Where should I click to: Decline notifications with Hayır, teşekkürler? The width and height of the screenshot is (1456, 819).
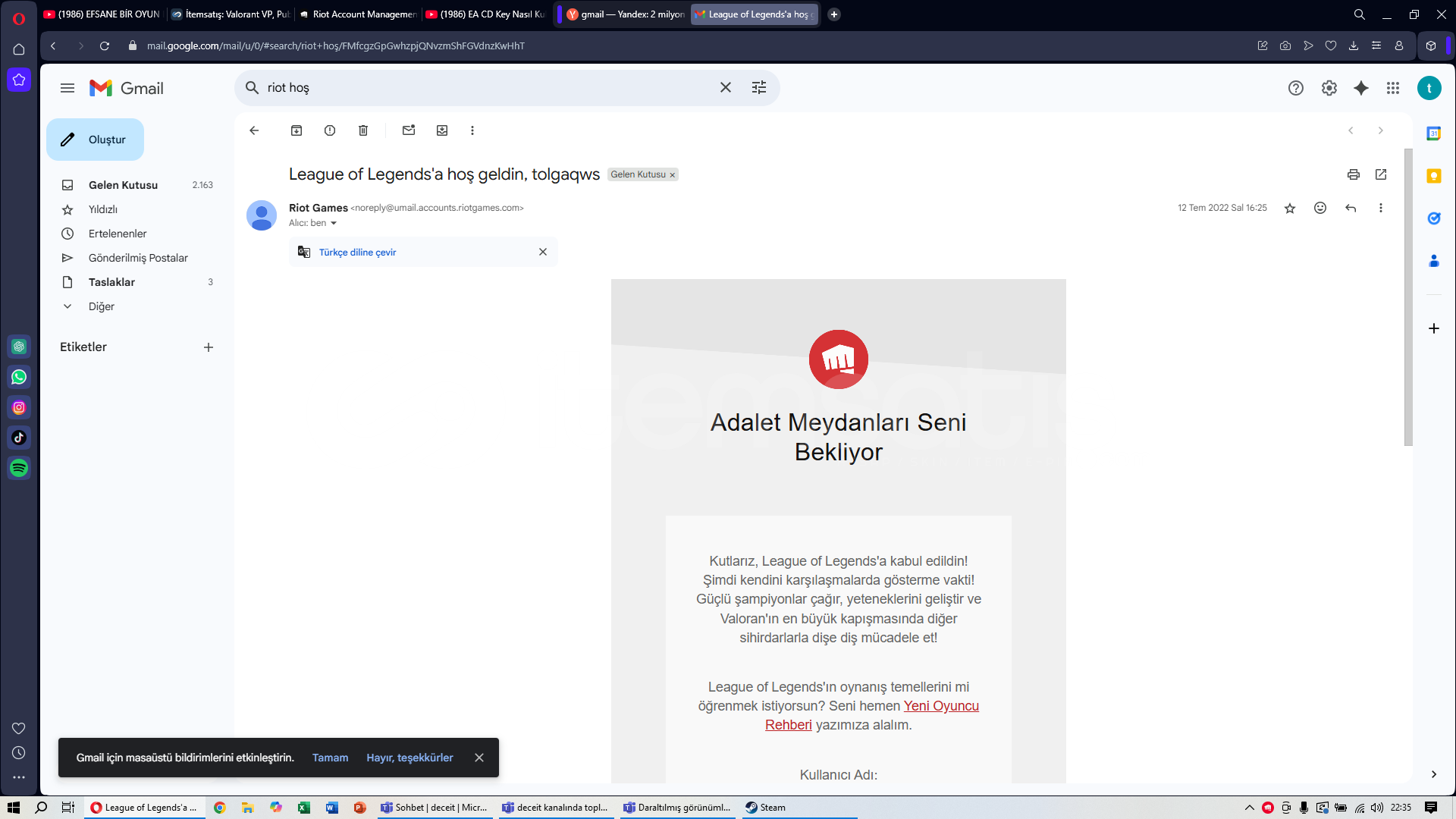click(x=409, y=758)
